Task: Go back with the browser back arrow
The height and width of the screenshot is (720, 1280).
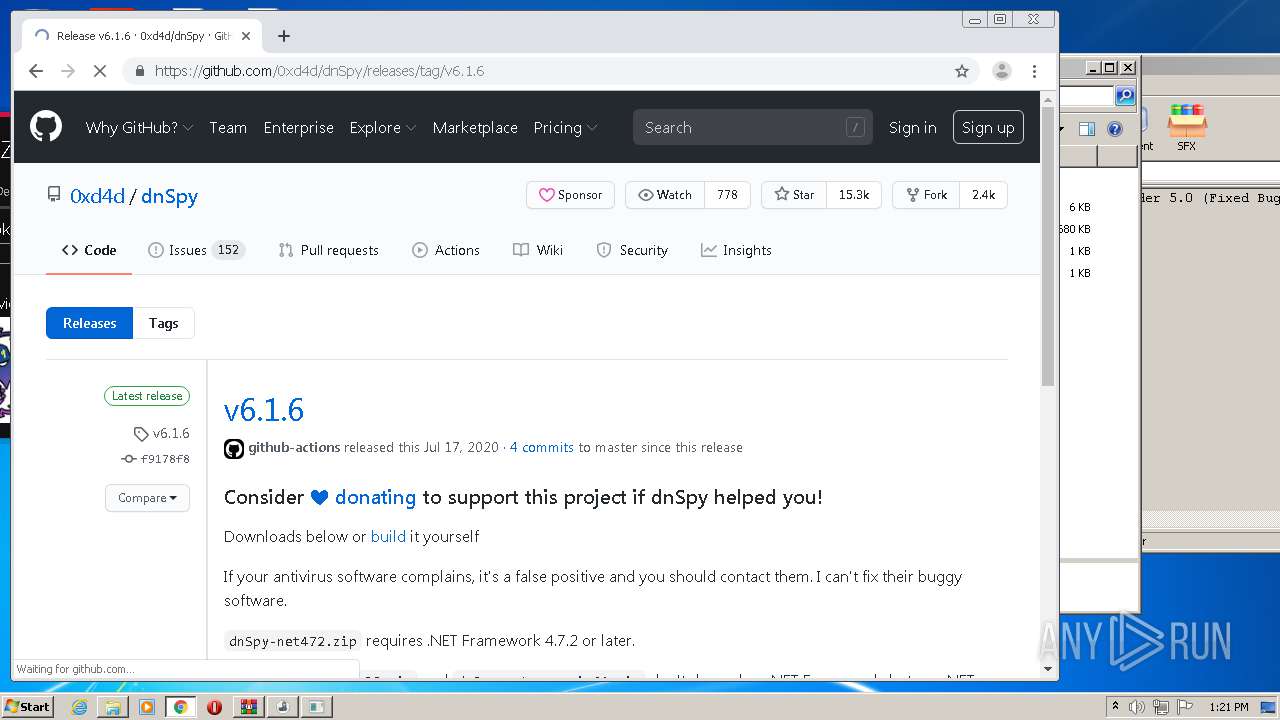Action: (36, 71)
